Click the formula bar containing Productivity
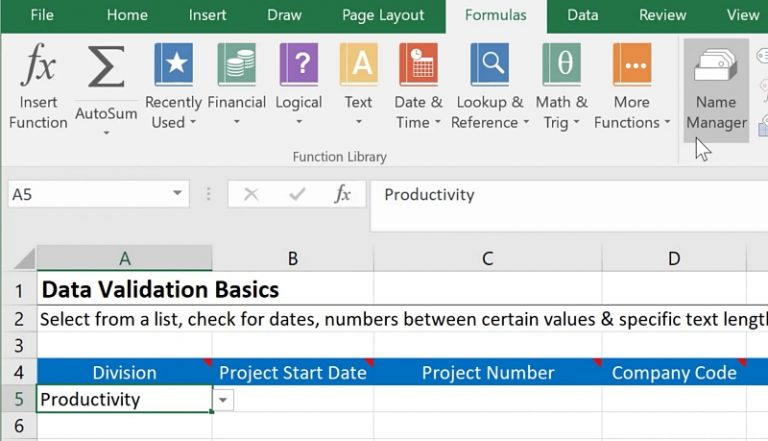The image size is (768, 441). coord(560,195)
